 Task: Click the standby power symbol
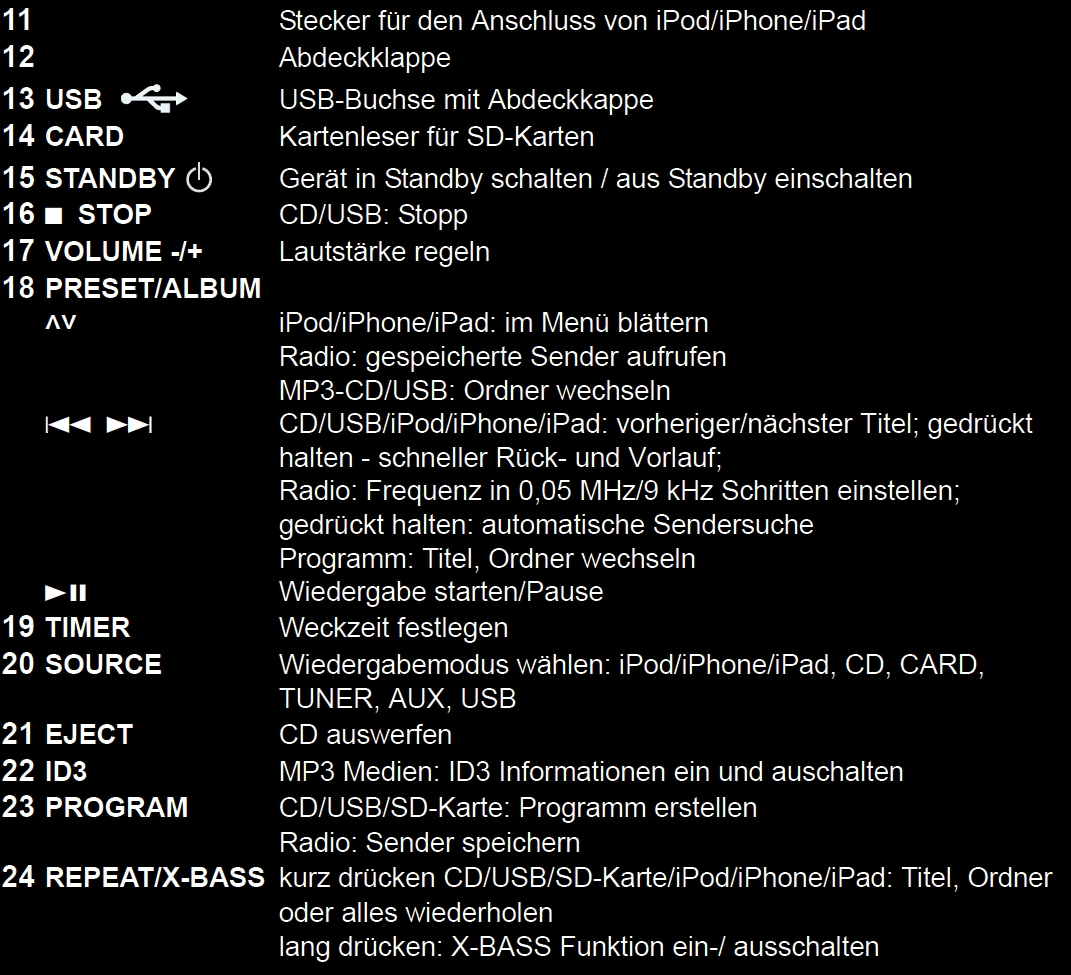point(199,178)
